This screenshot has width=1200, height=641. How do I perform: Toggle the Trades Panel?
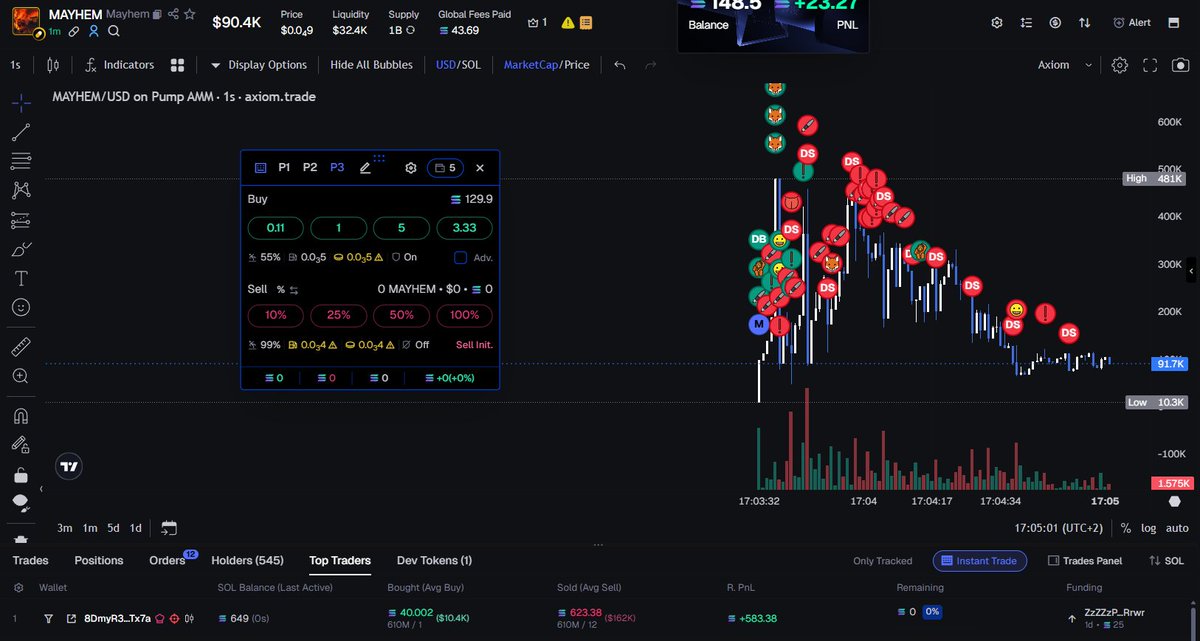(1084, 561)
